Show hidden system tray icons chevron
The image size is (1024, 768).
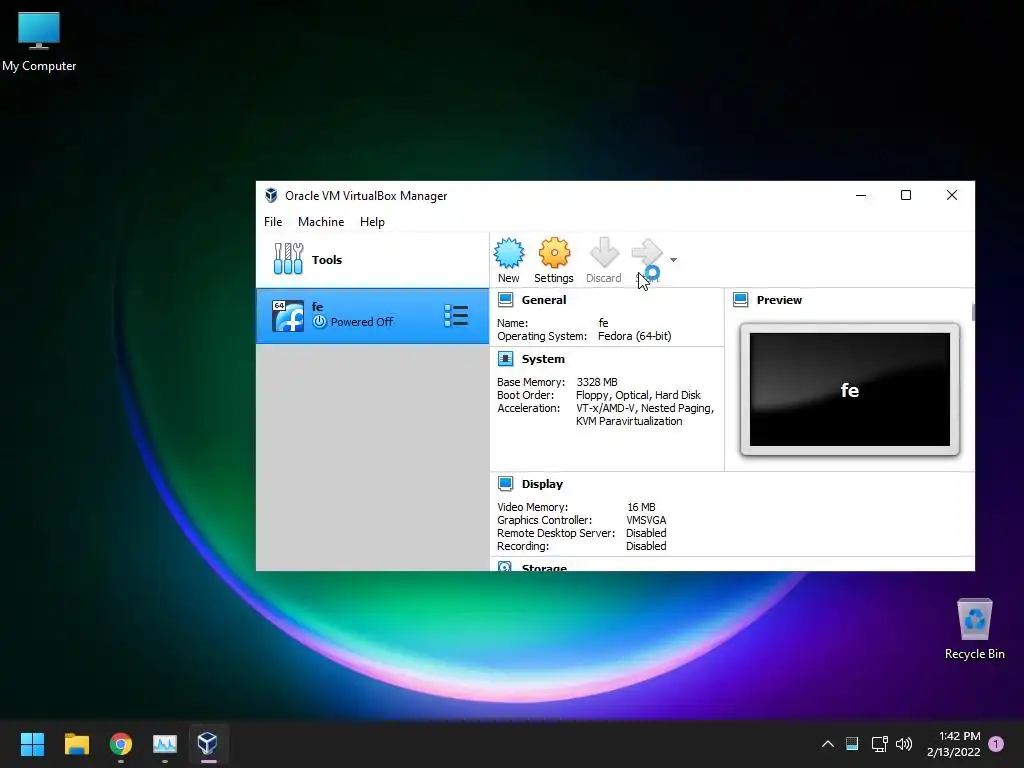click(x=827, y=744)
